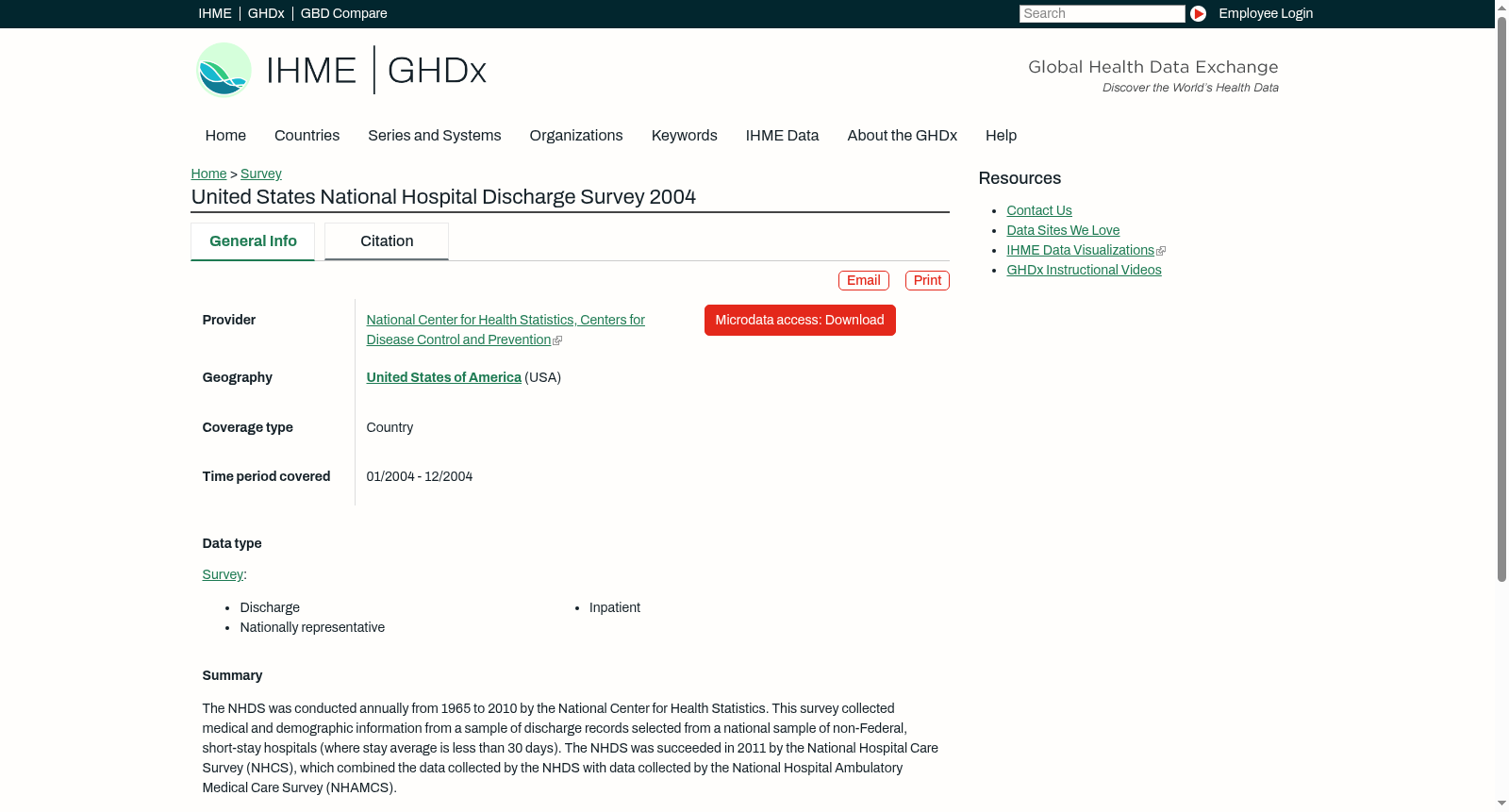Open Survey data type link
Screen dimensions: 1509x812
(x=223, y=574)
